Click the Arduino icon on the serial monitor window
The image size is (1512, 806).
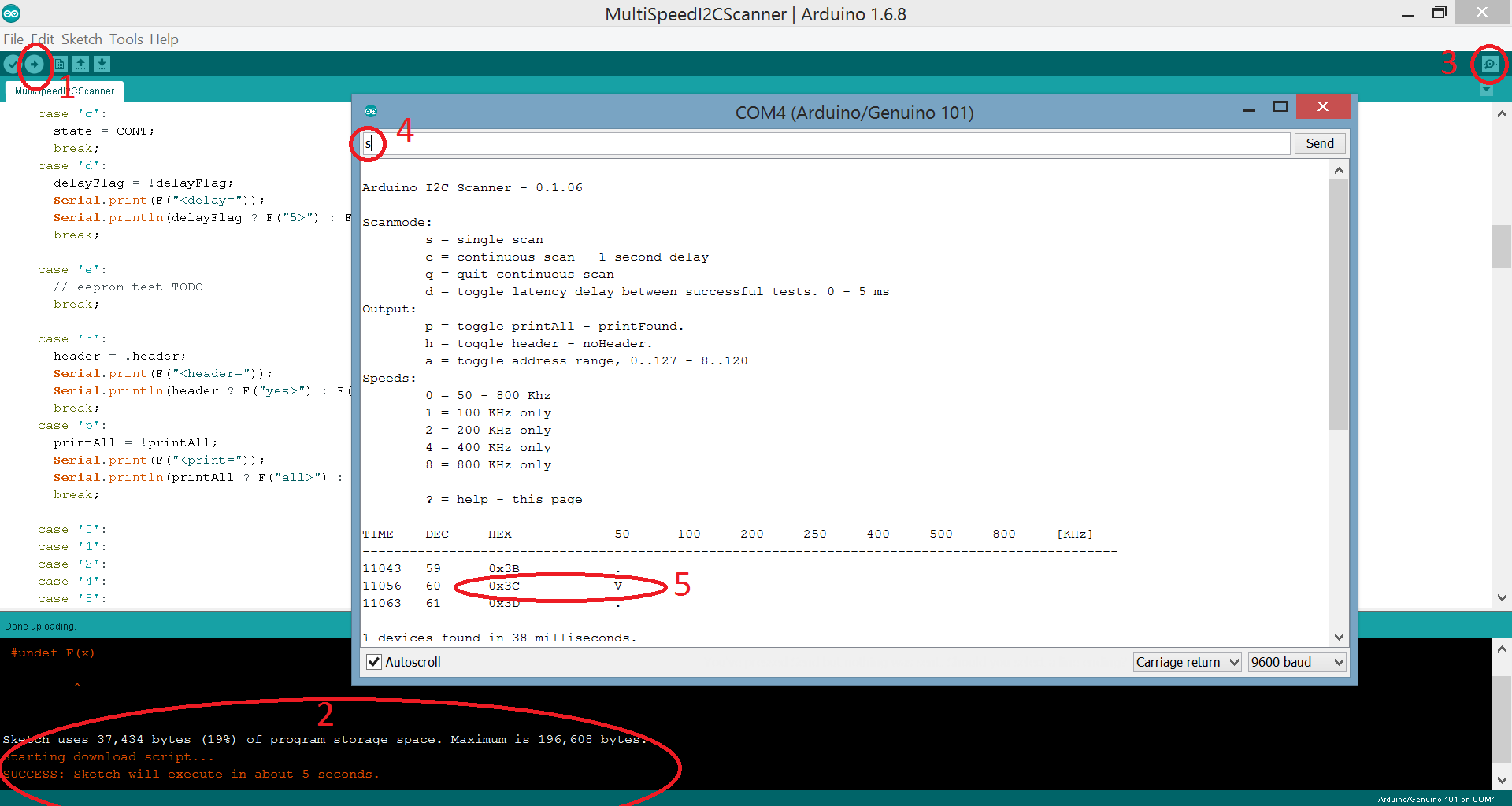point(371,111)
